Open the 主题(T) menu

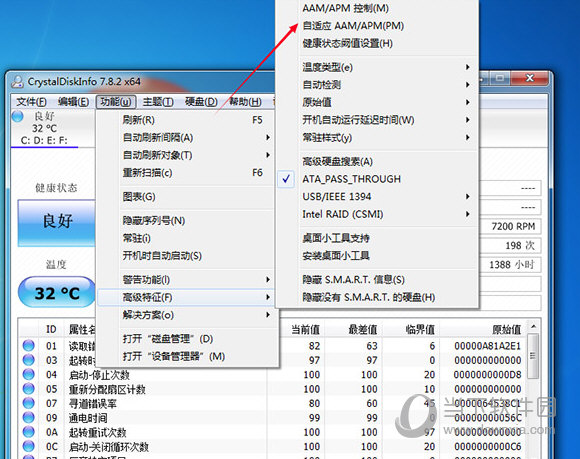[158, 102]
